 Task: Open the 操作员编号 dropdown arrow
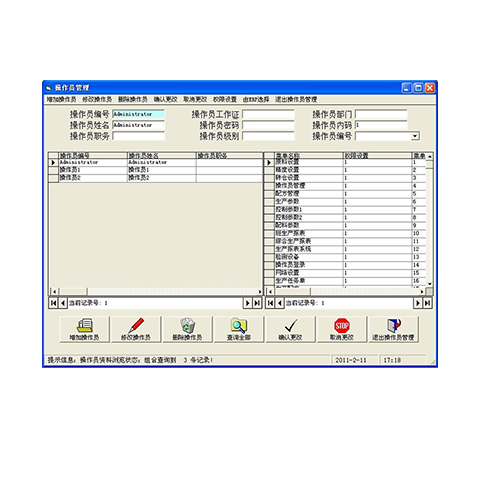[x=415, y=136]
